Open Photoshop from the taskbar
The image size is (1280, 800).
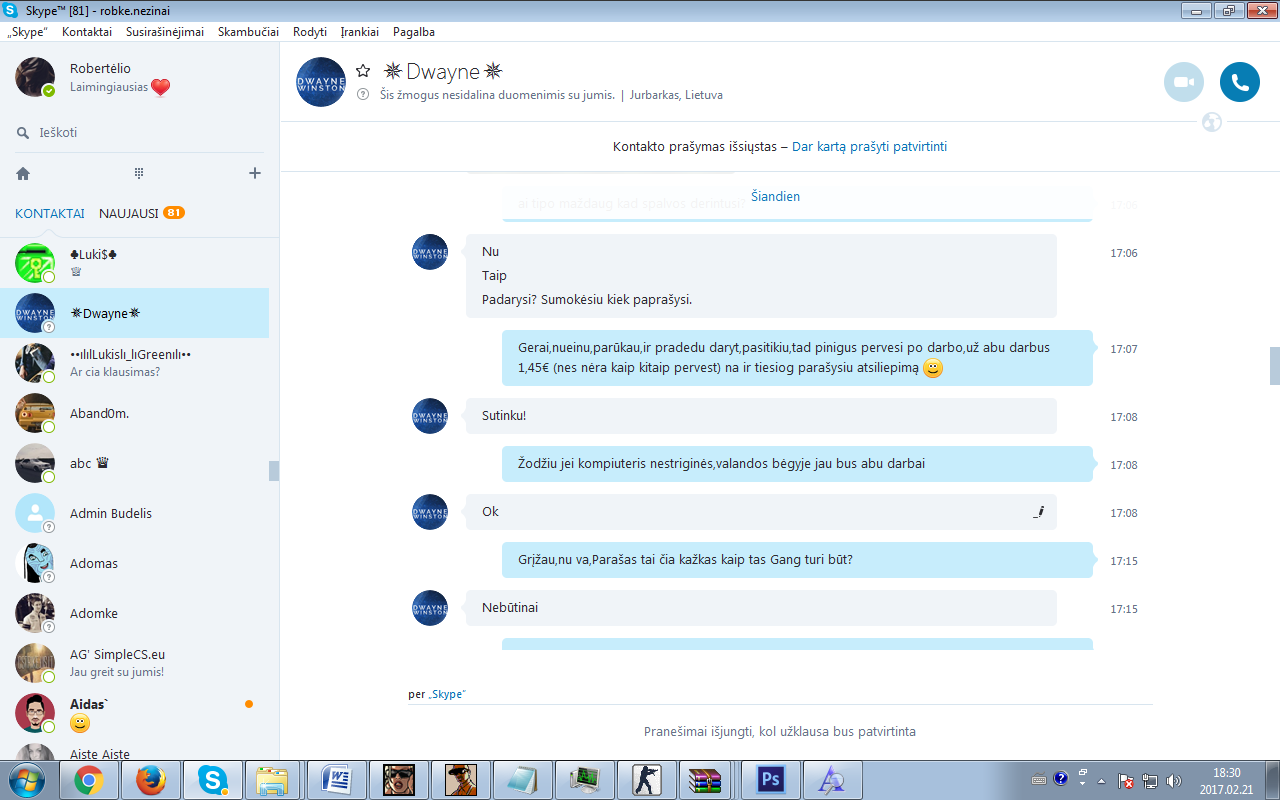[x=771, y=778]
